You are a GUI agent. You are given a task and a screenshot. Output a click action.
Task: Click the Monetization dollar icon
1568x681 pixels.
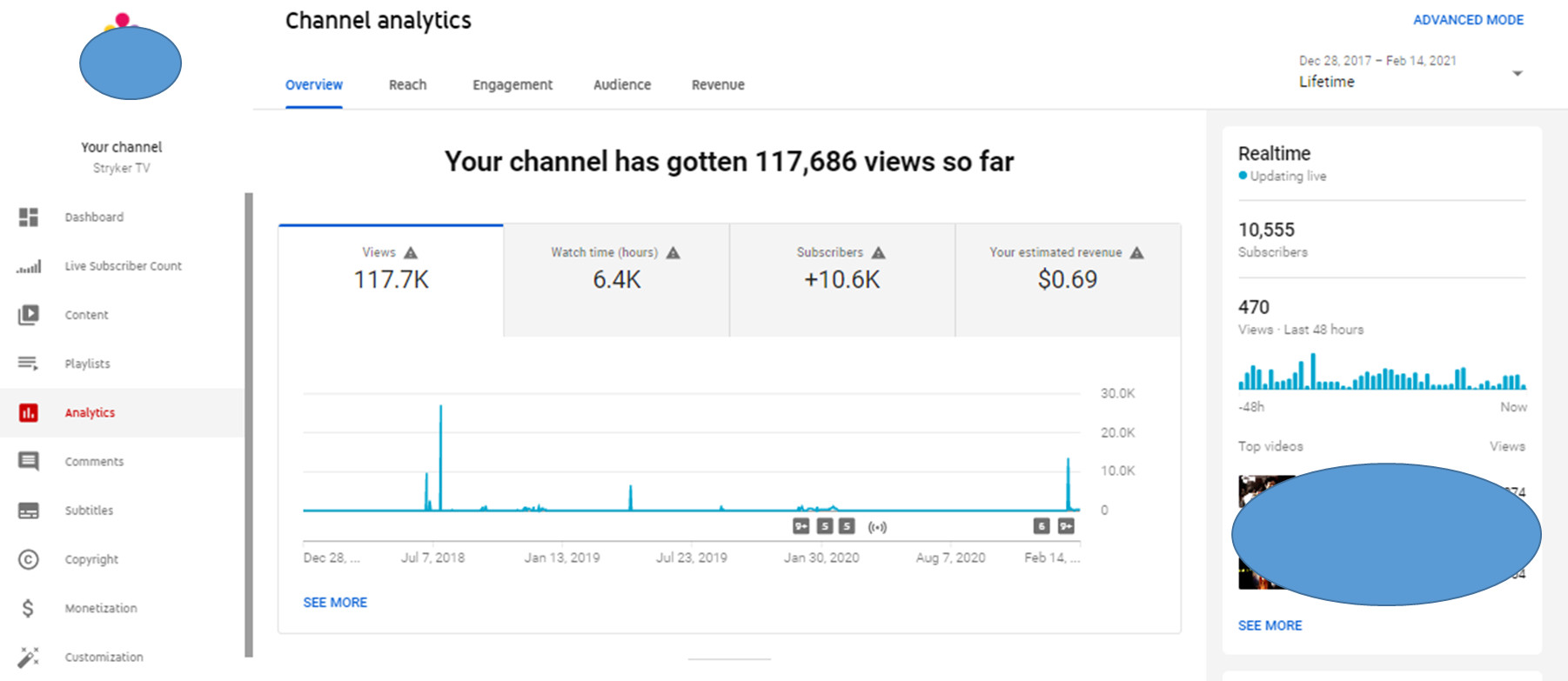[29, 608]
